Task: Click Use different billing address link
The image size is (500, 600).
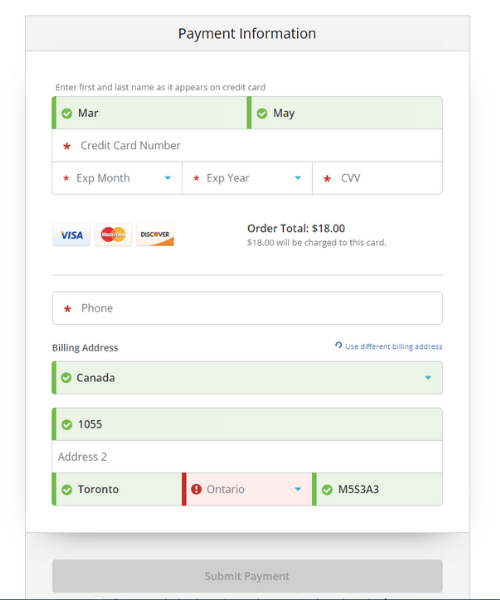Action: coord(394,346)
